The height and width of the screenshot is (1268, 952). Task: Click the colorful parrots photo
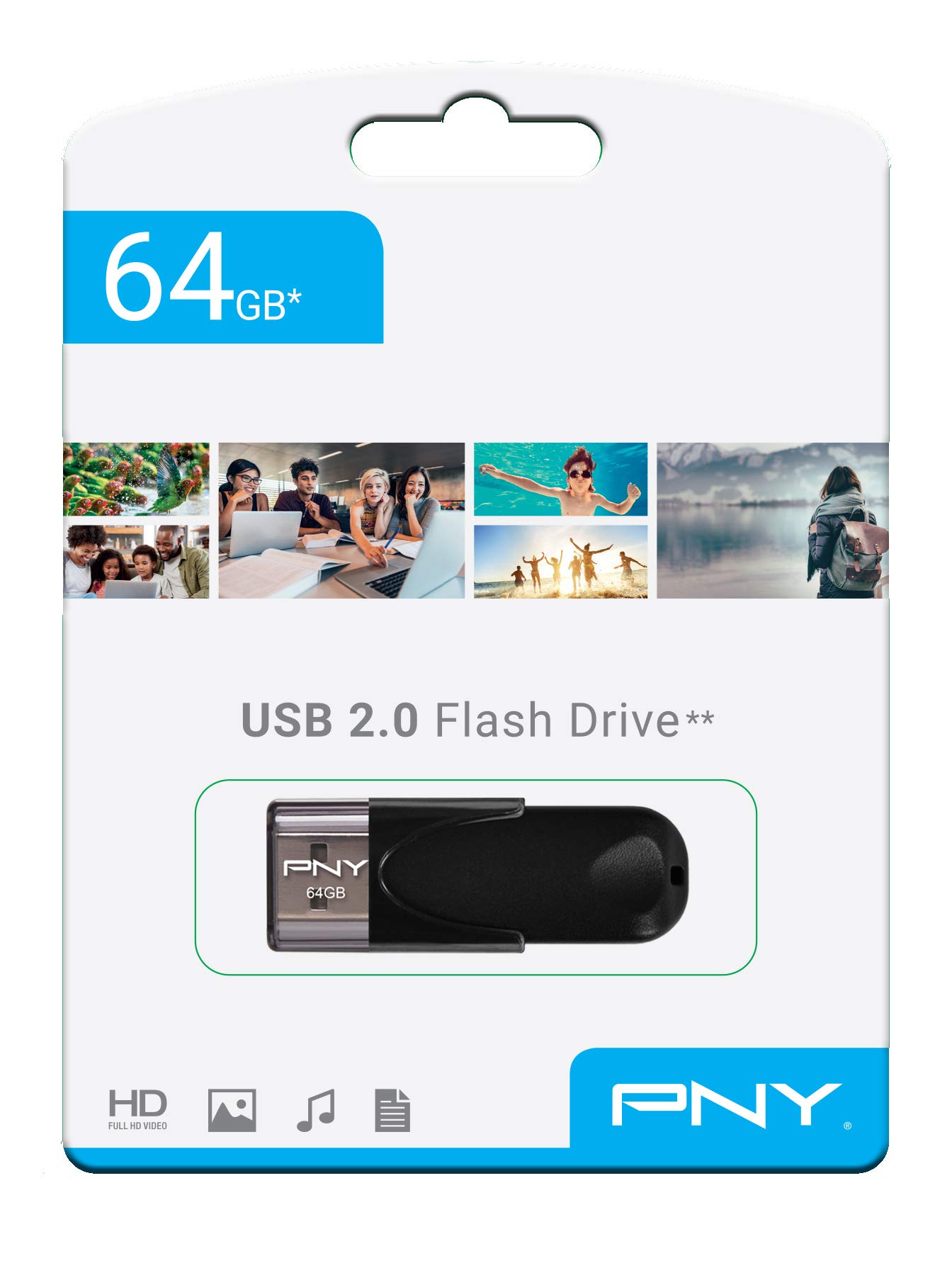point(136,479)
